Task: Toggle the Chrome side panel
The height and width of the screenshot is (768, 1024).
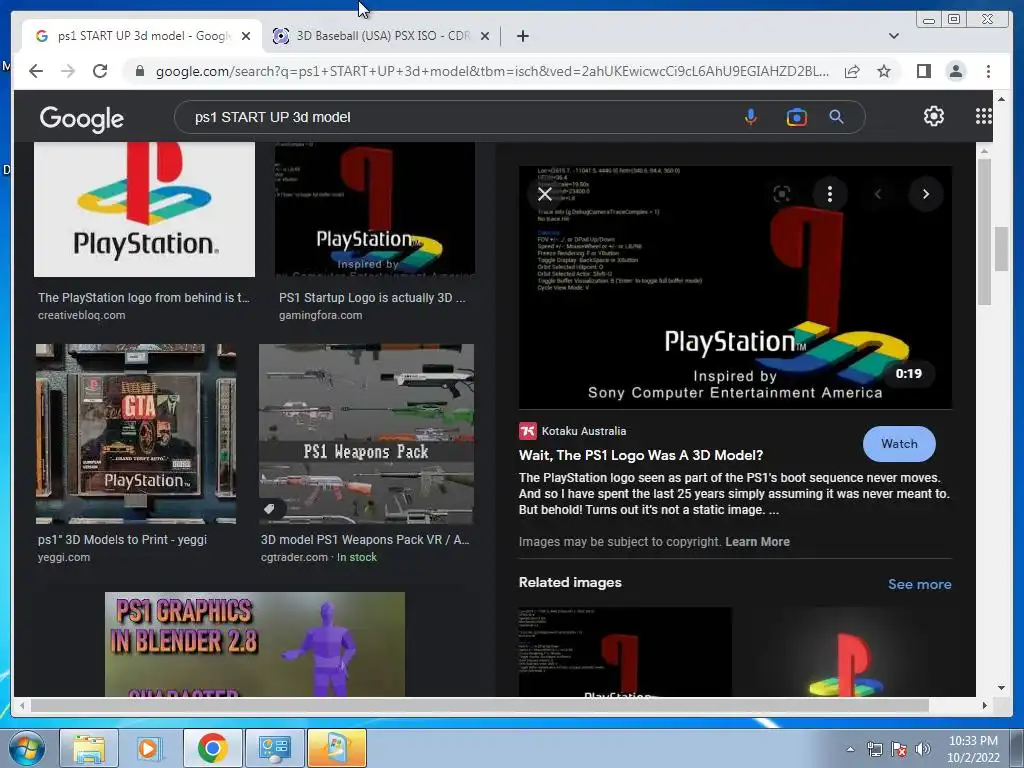Action: point(923,71)
